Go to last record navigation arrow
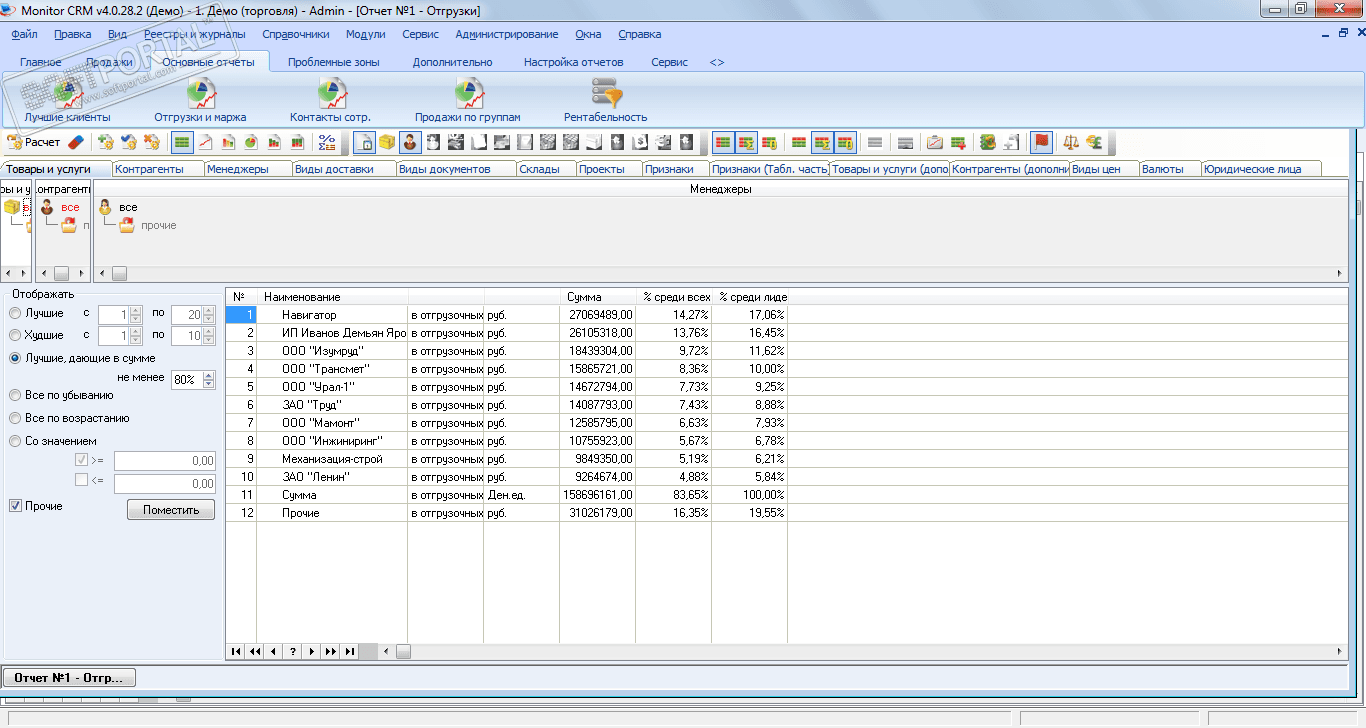Viewport: 1366px width, 728px height. [x=349, y=651]
